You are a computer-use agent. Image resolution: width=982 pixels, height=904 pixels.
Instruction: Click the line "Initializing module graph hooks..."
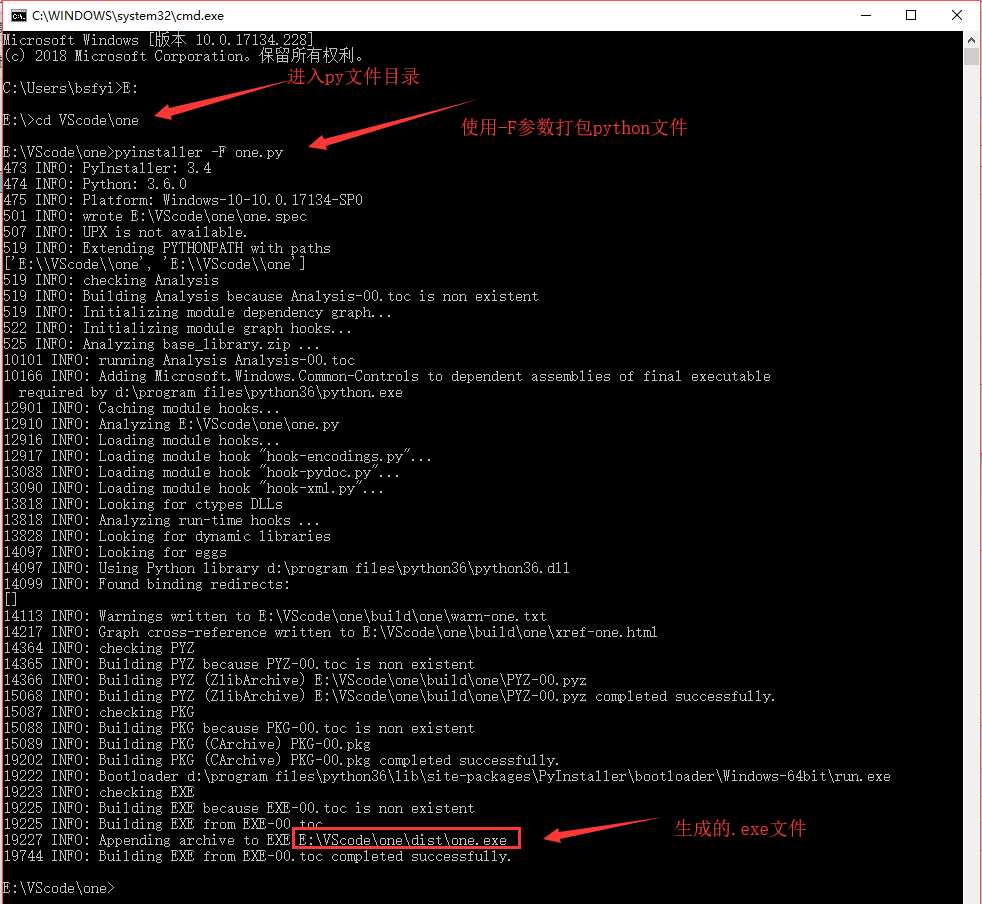click(217, 328)
